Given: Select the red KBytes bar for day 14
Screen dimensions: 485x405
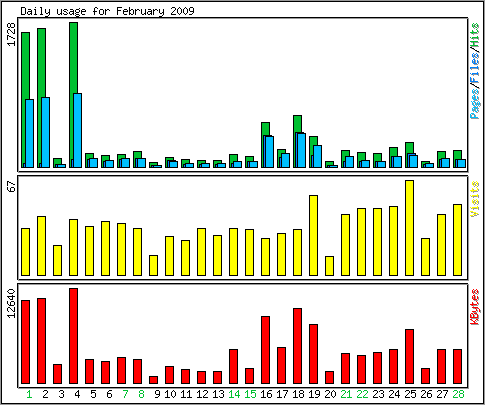Looking at the screenshot, I should point(234,366).
